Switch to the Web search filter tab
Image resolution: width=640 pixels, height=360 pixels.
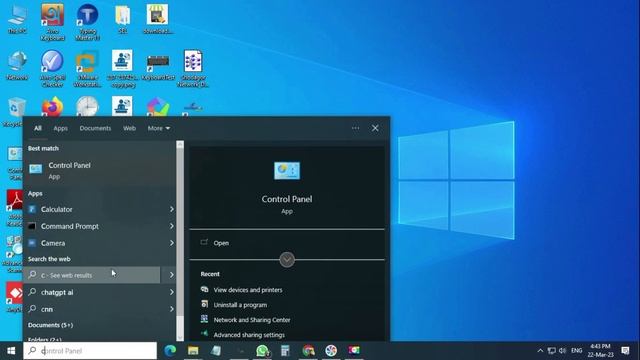129,128
